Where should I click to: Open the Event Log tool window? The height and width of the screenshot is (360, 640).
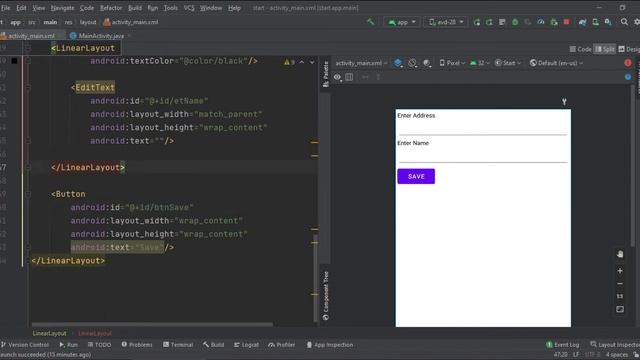pyautogui.click(x=562, y=345)
